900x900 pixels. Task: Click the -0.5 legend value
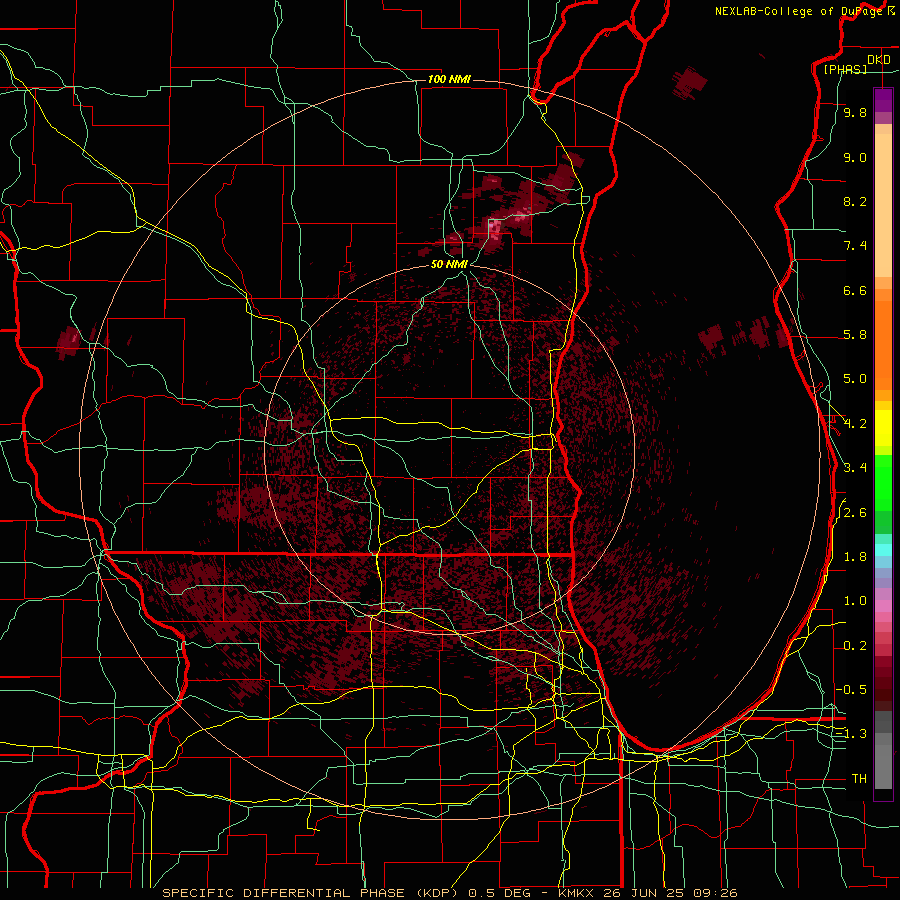click(852, 689)
